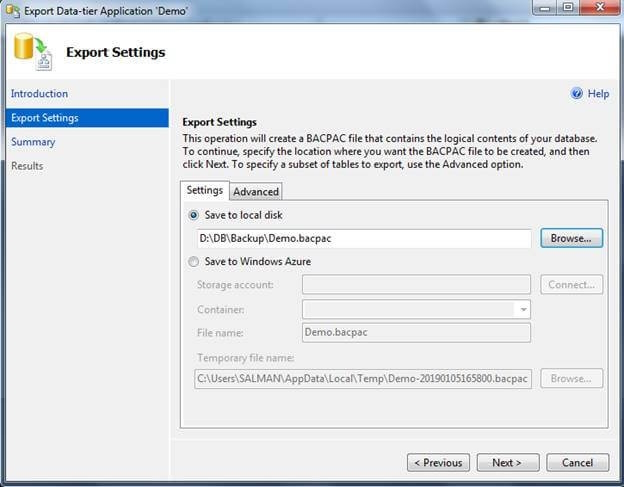Viewport: 624px width, 487px height.
Task: Open the Container dropdown list
Action: (523, 310)
